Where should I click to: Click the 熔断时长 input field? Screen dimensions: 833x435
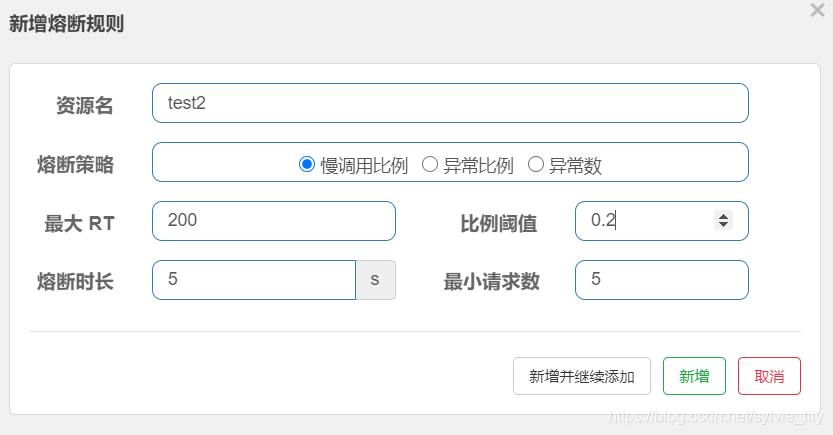[254, 280]
